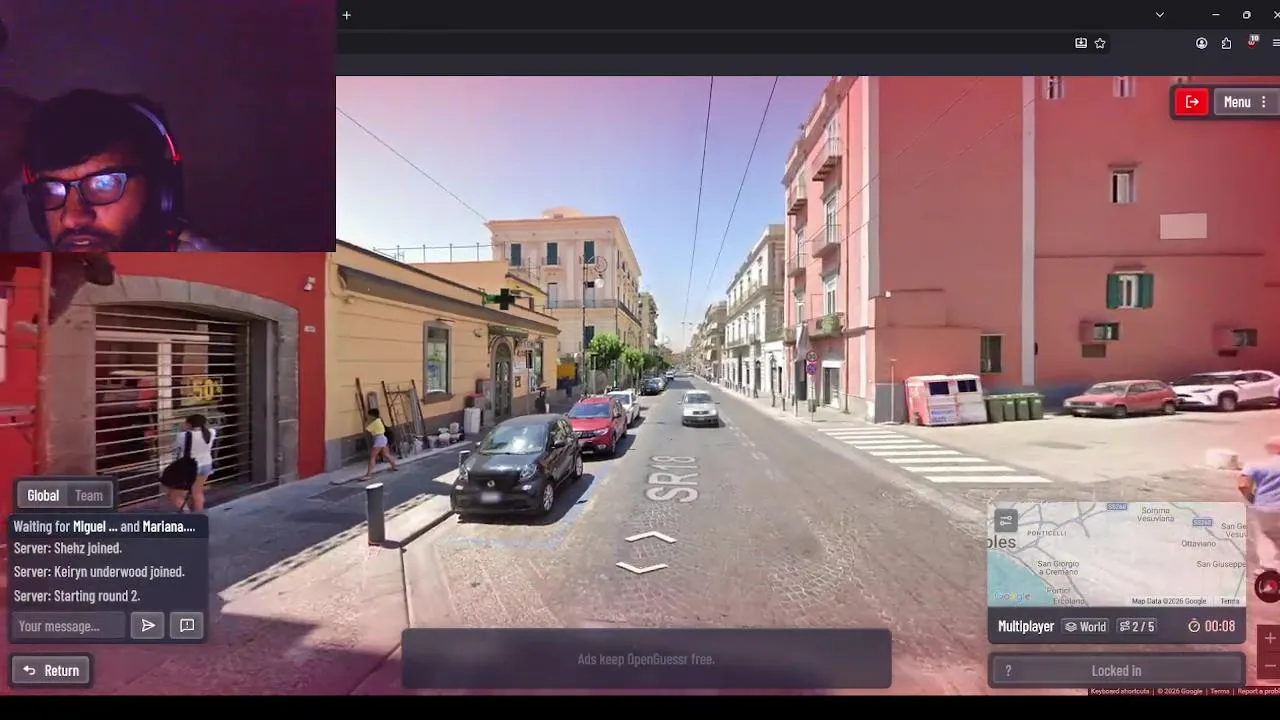Click Report a problem link
This screenshot has width=1280, height=720.
pyautogui.click(x=1258, y=691)
